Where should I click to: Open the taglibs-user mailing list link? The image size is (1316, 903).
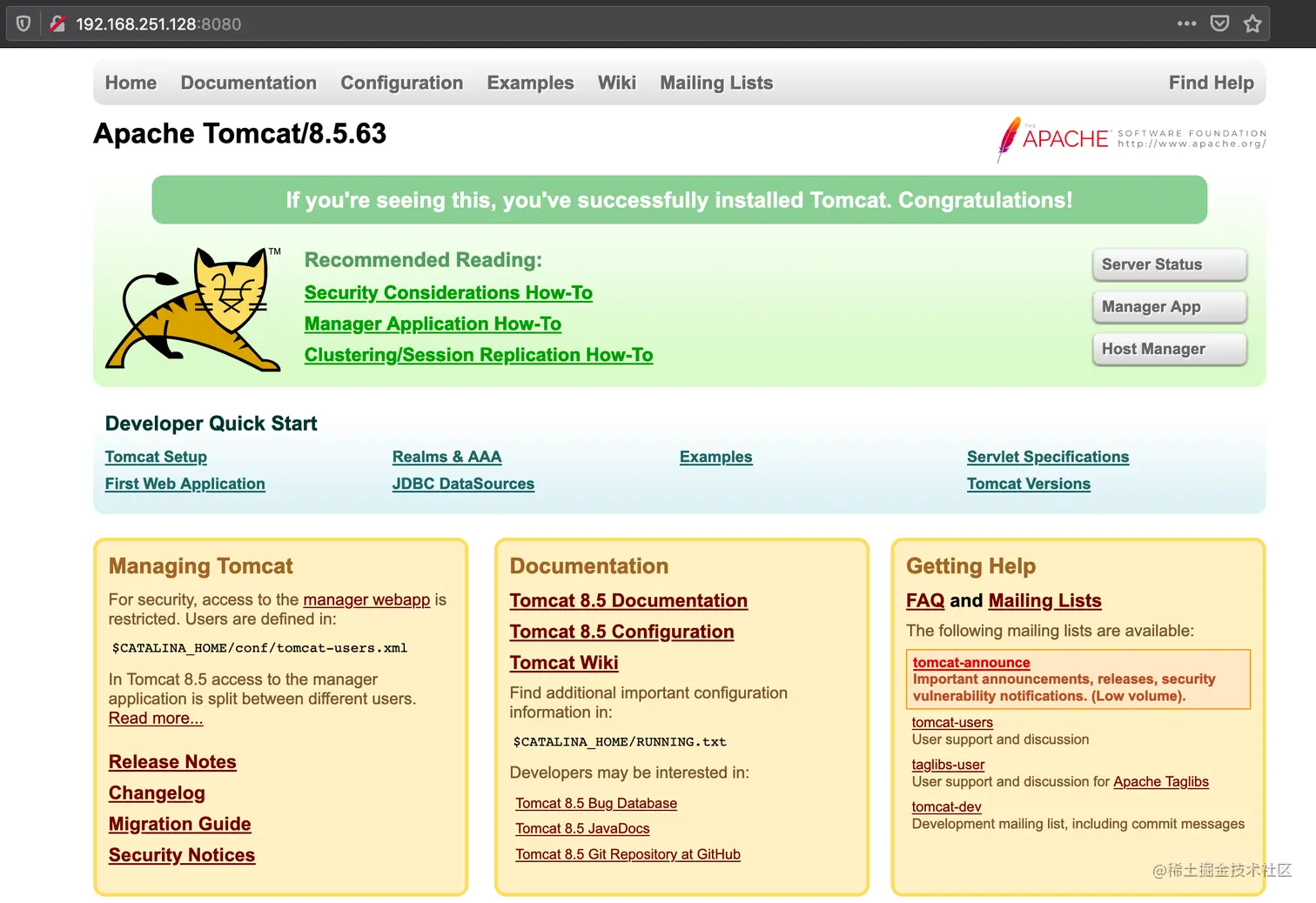click(x=948, y=765)
